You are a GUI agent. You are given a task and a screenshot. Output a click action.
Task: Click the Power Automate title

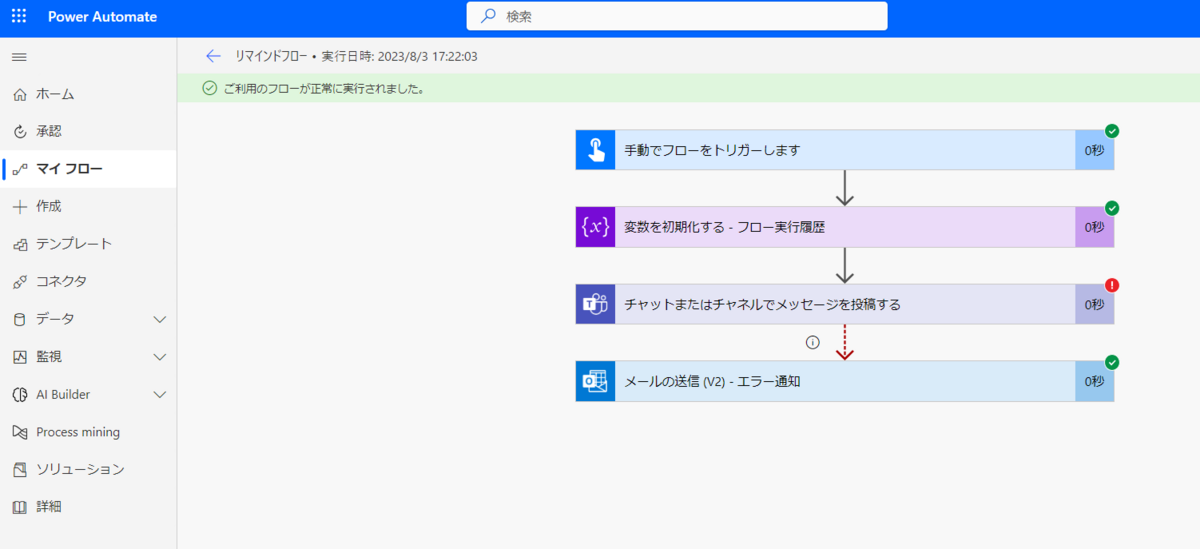tap(102, 17)
